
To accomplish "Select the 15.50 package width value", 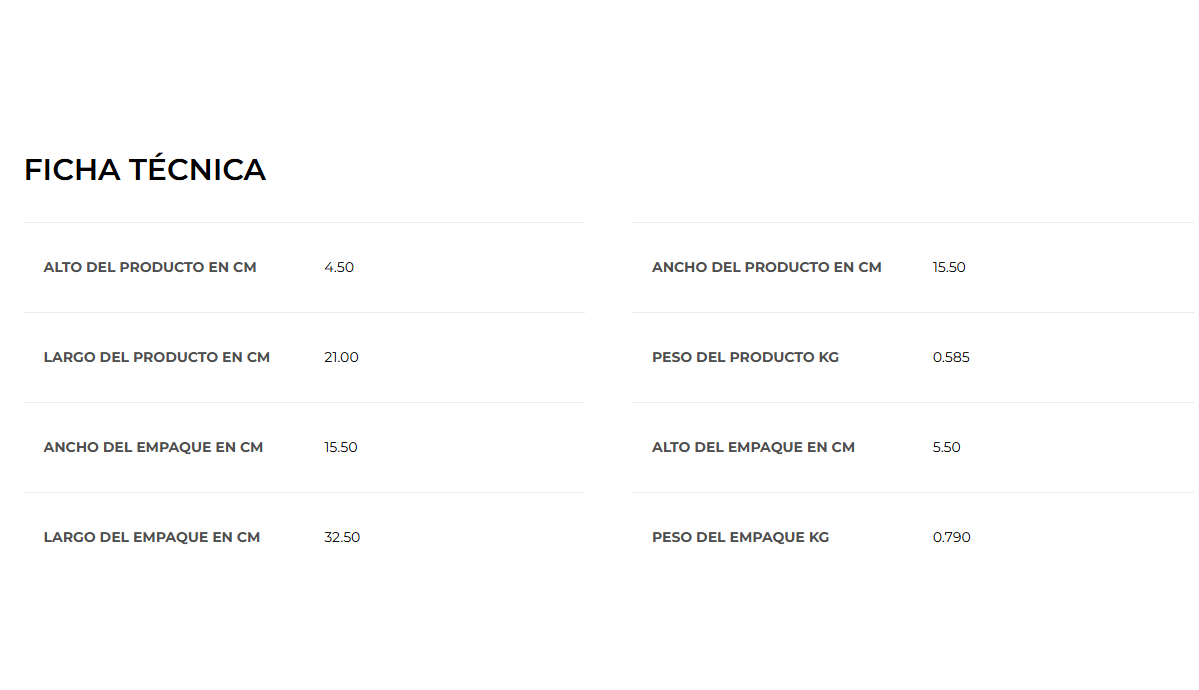I will (x=341, y=447).
